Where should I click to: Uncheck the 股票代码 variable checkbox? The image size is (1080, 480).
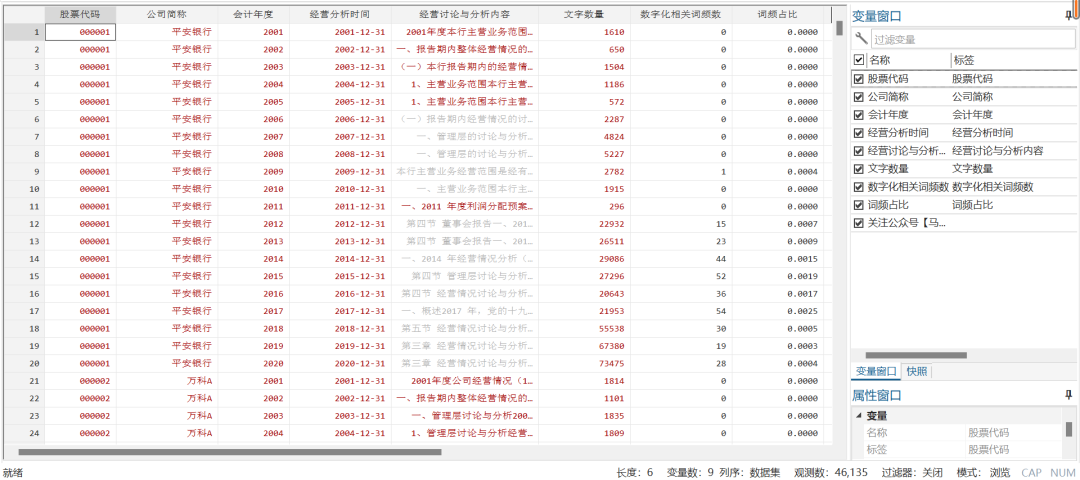(858, 79)
